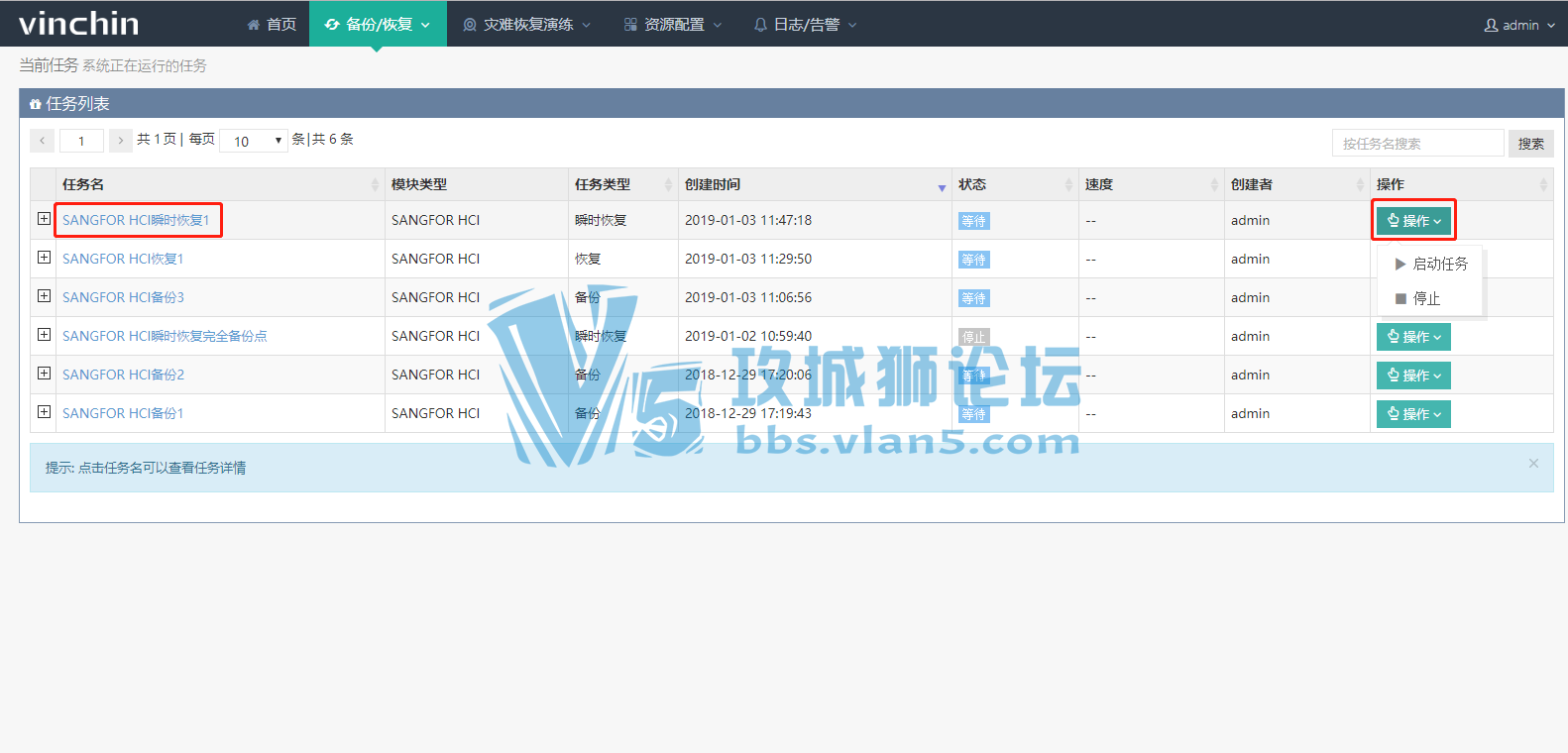This screenshot has height=753, width=1568.
Task: Expand the SANGFOR HCI备份2 row
Action: [44, 374]
